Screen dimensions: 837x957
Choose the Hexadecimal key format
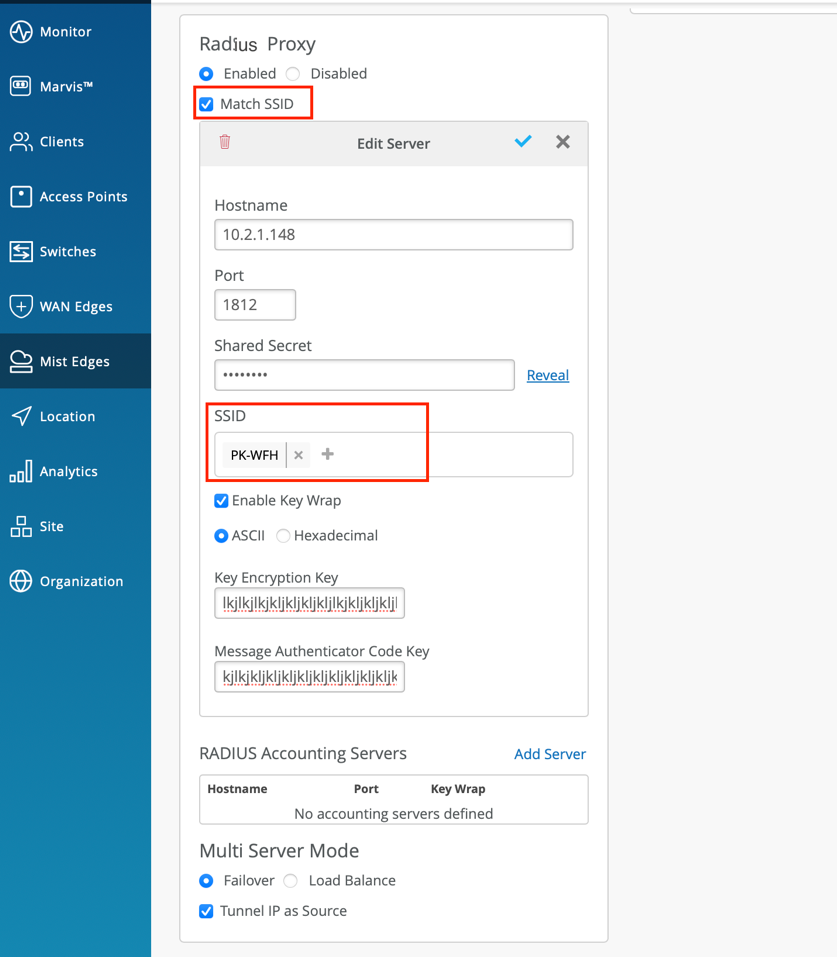click(284, 536)
